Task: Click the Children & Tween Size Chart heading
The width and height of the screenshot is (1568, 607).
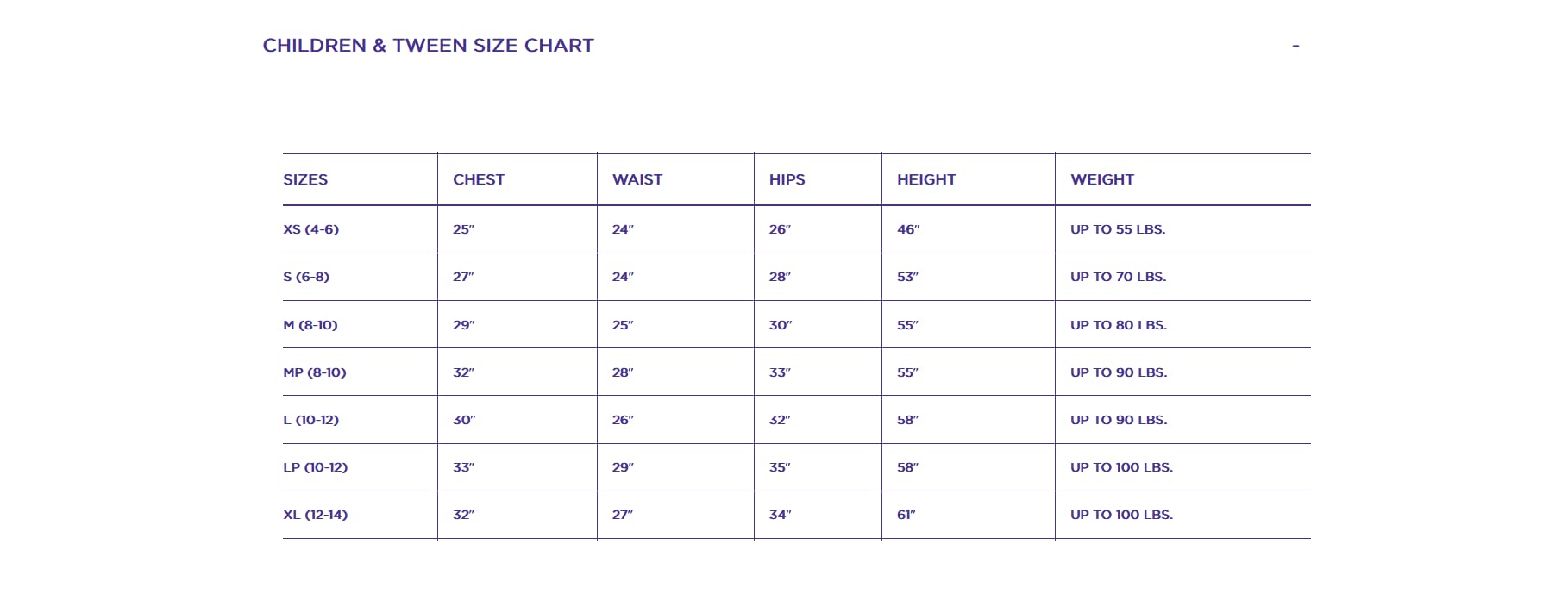Action: coord(429,46)
